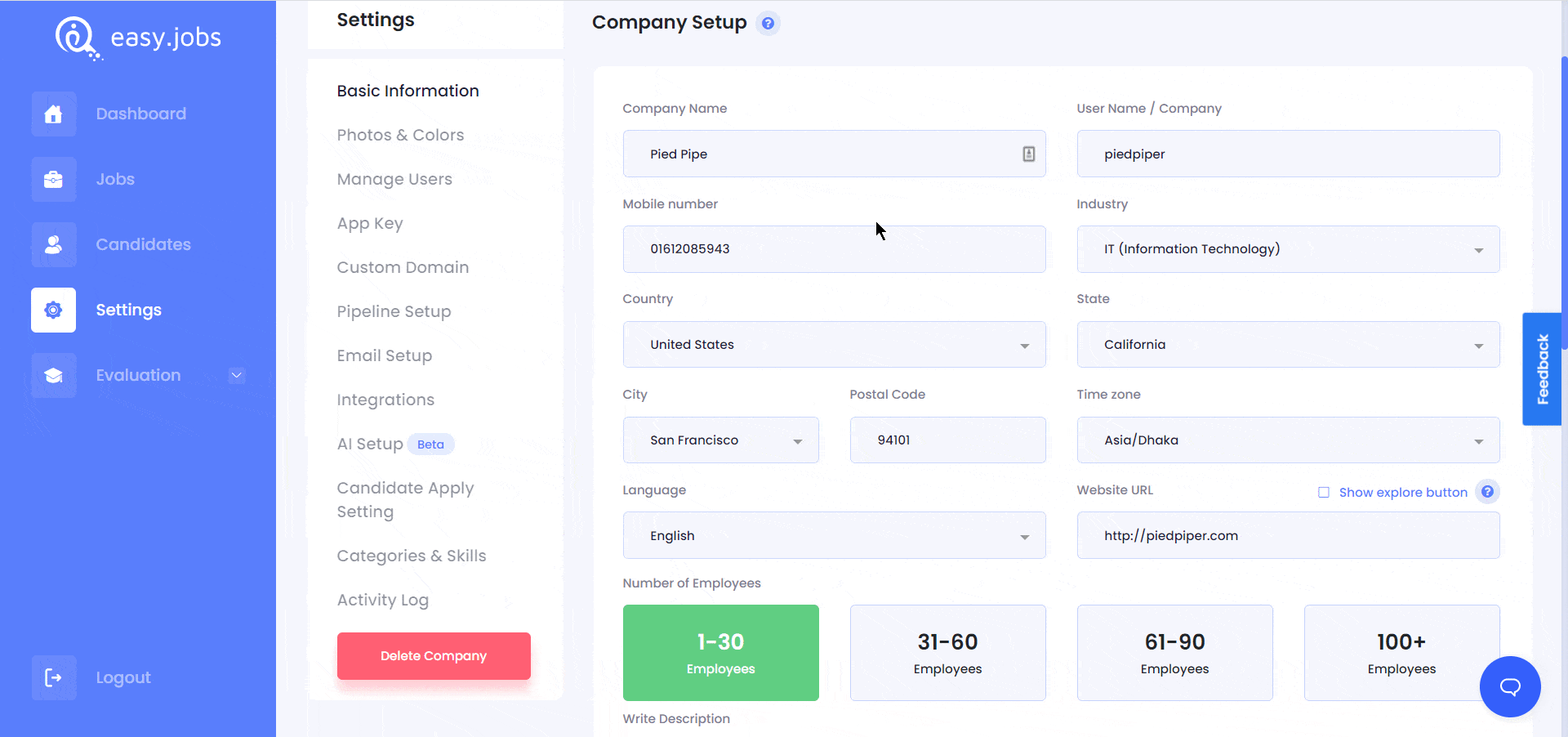
Task: Select Basic Information settings tab
Action: pos(408,91)
